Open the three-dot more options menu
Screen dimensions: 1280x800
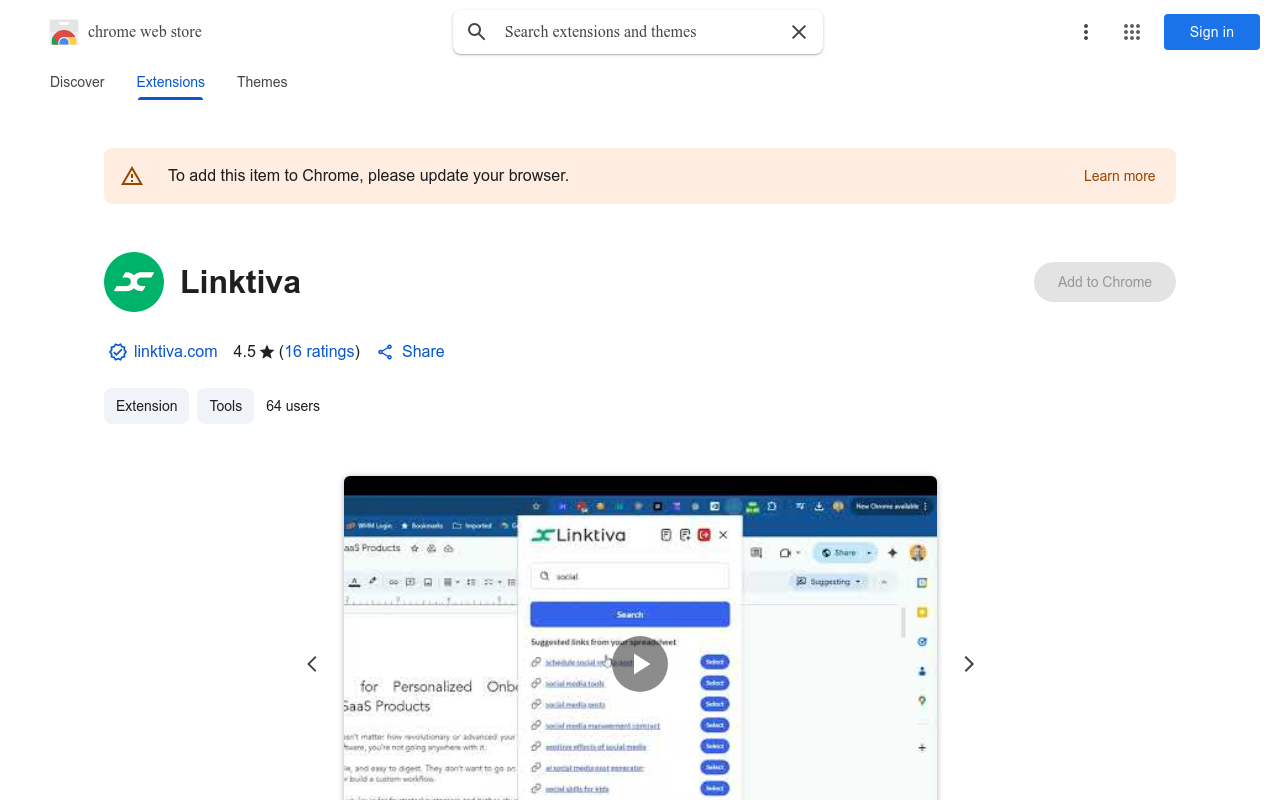[x=1086, y=32]
